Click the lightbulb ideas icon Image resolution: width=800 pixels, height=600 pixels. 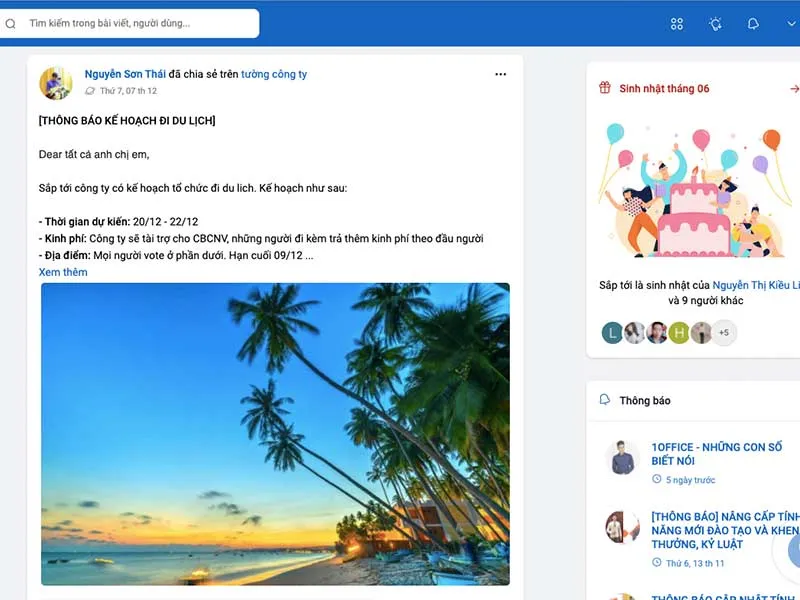click(x=715, y=24)
